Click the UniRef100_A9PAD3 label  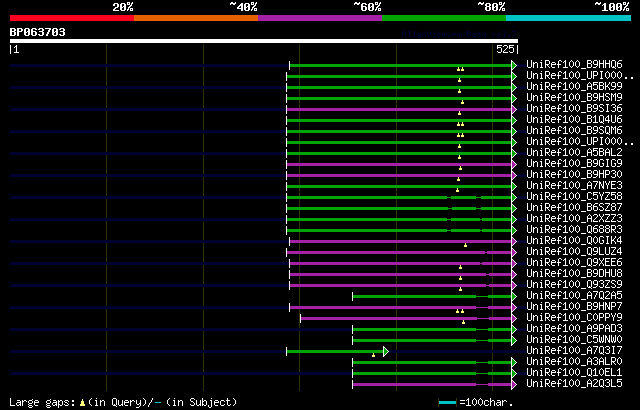click(574, 329)
